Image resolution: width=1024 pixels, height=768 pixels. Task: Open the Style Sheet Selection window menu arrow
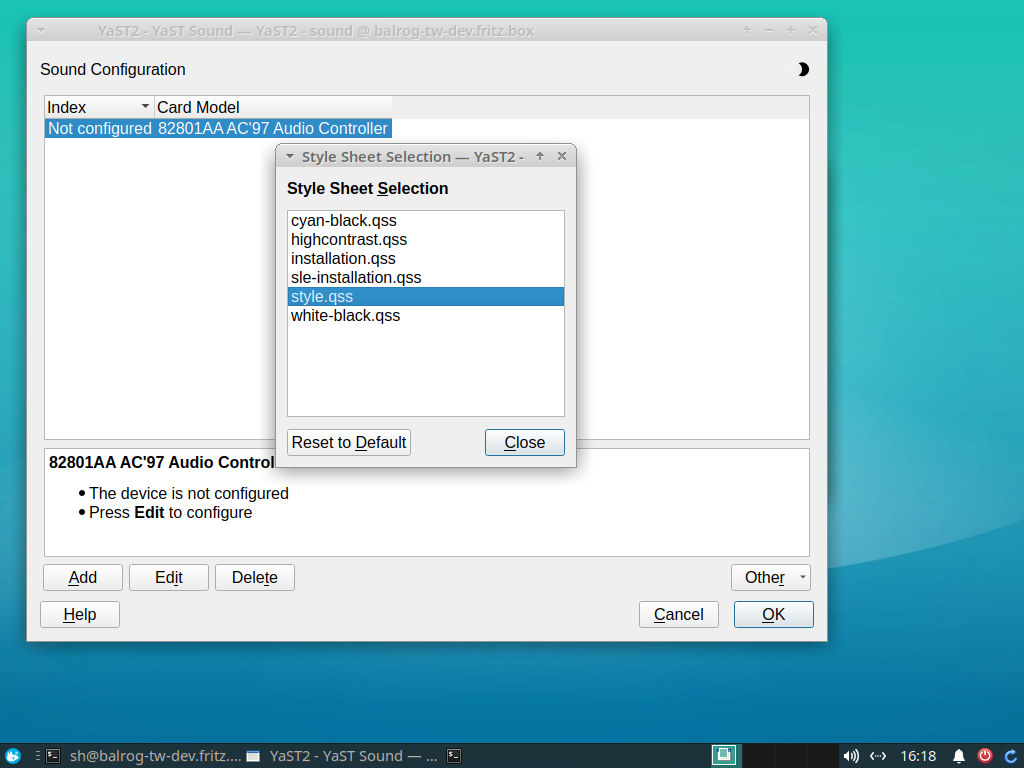pyautogui.click(x=289, y=157)
